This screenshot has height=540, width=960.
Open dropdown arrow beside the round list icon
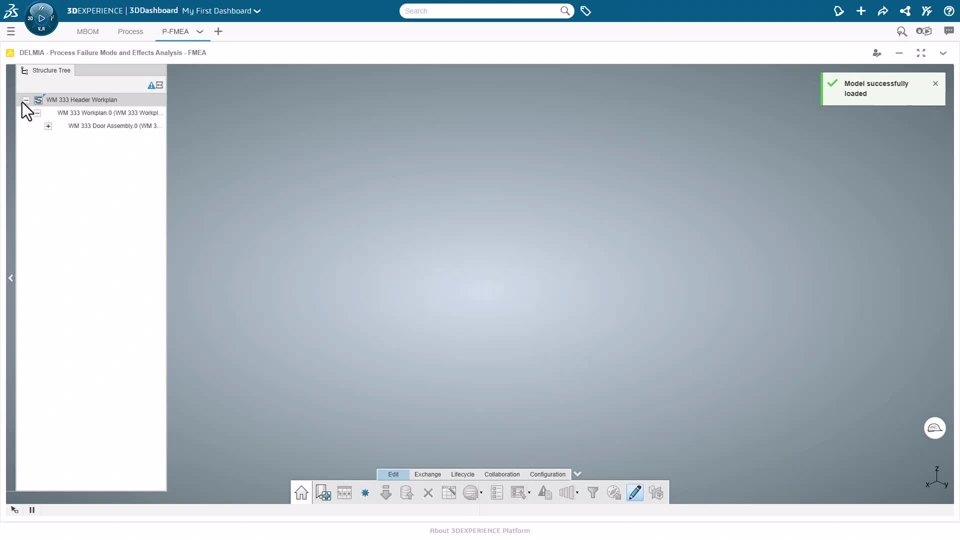[x=481, y=493]
